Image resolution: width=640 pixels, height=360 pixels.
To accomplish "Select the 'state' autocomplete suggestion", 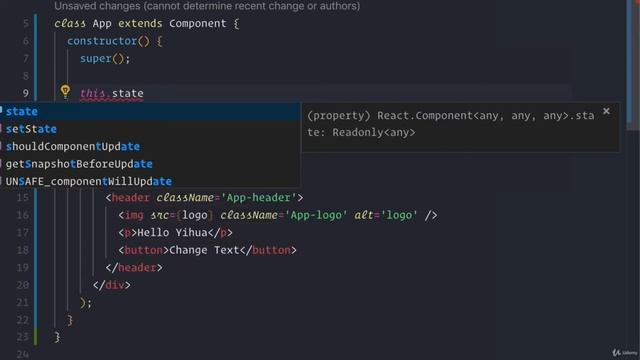I will (149, 111).
